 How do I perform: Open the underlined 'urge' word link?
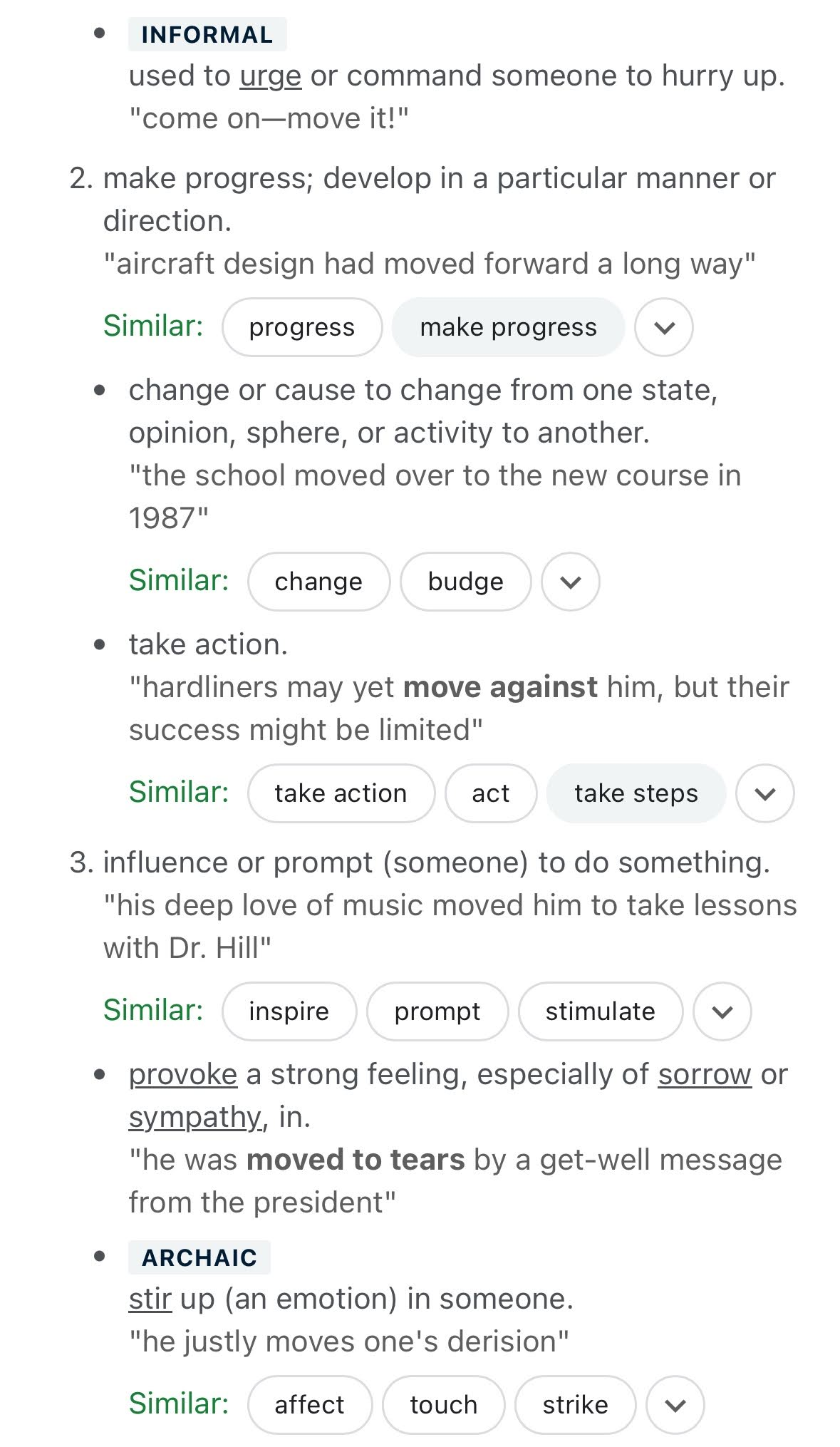(x=270, y=76)
